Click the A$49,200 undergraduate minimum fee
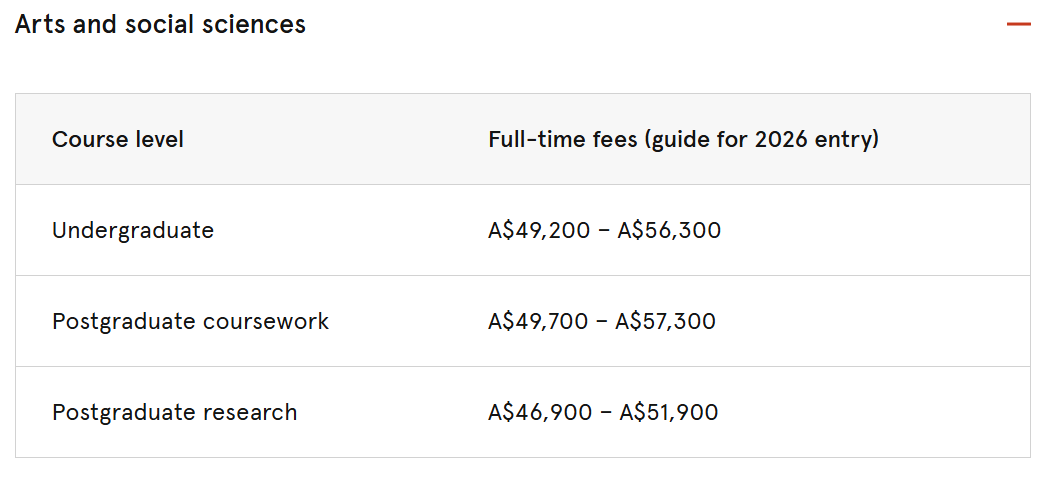Viewport: 1044px width, 477px height. pos(540,230)
